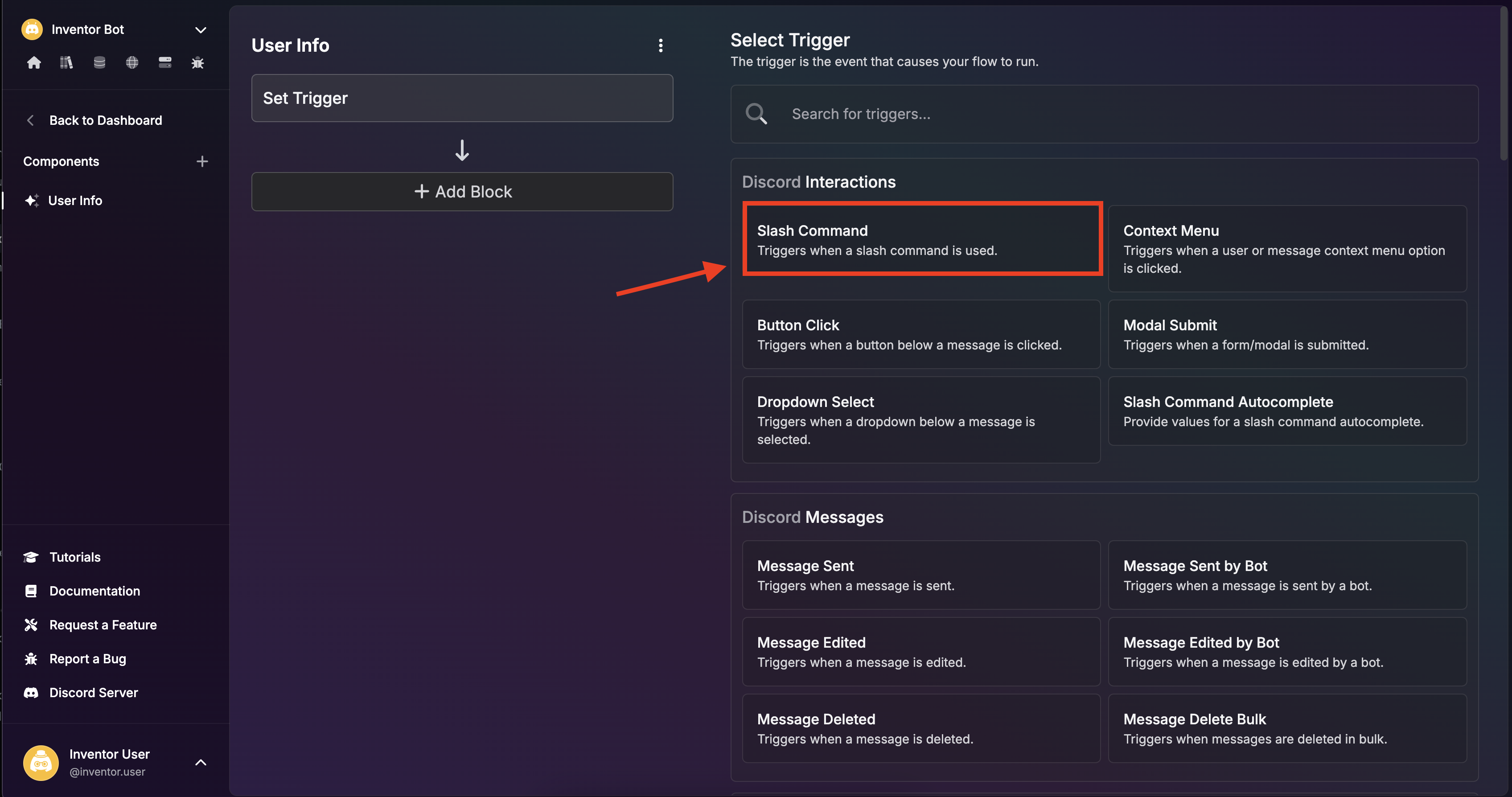Click the Inventor Bot avatar icon
The height and width of the screenshot is (797, 1512).
32,29
